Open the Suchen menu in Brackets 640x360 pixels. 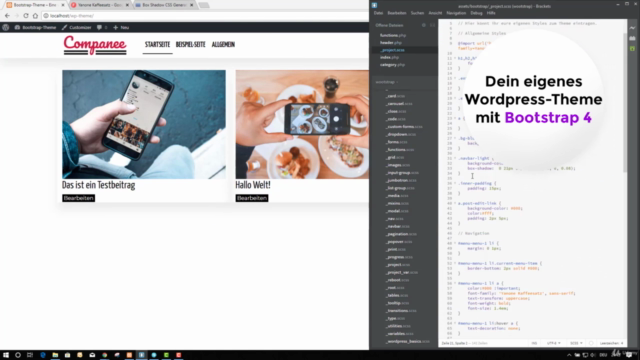tap(417, 13)
